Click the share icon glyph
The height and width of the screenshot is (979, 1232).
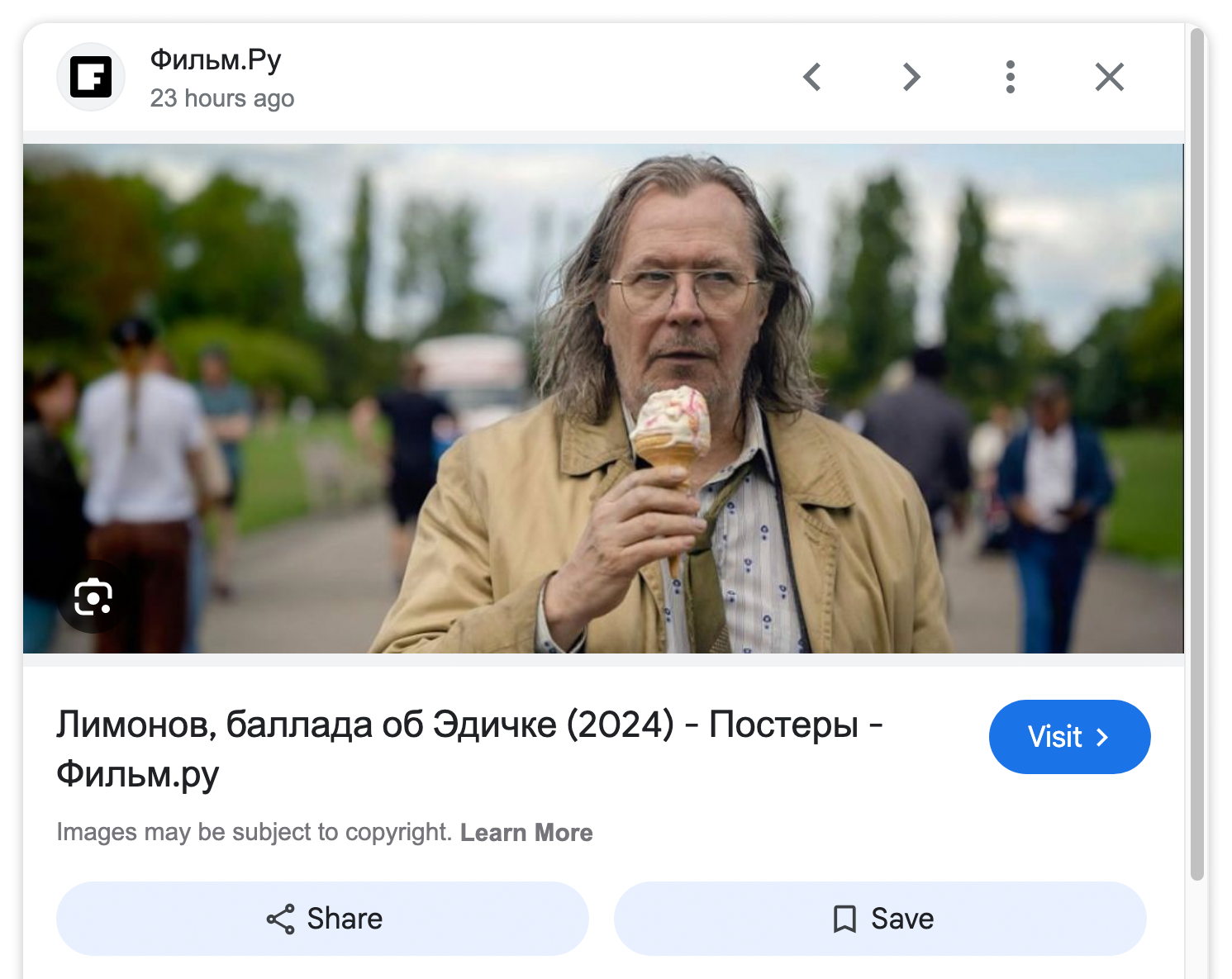pyautogui.click(x=281, y=919)
